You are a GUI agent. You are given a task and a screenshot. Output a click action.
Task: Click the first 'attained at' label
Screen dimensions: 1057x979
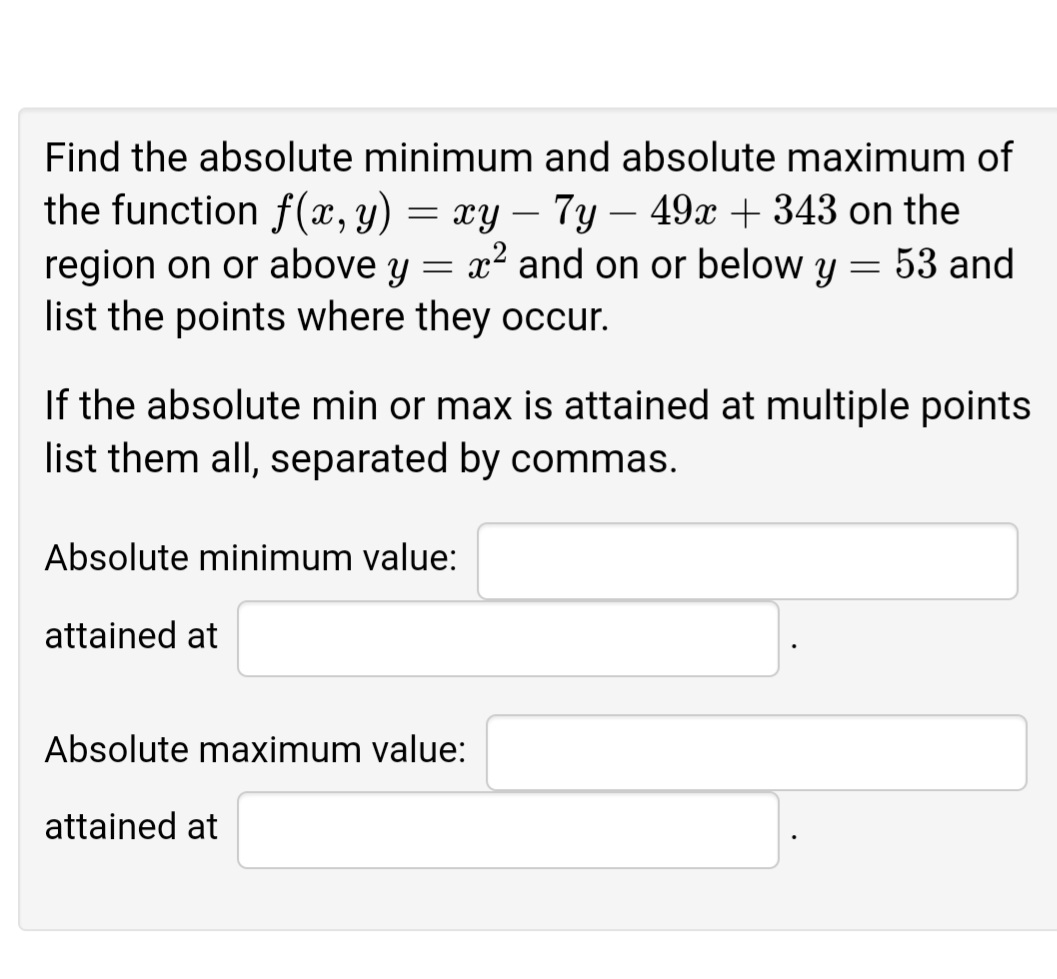pos(130,636)
